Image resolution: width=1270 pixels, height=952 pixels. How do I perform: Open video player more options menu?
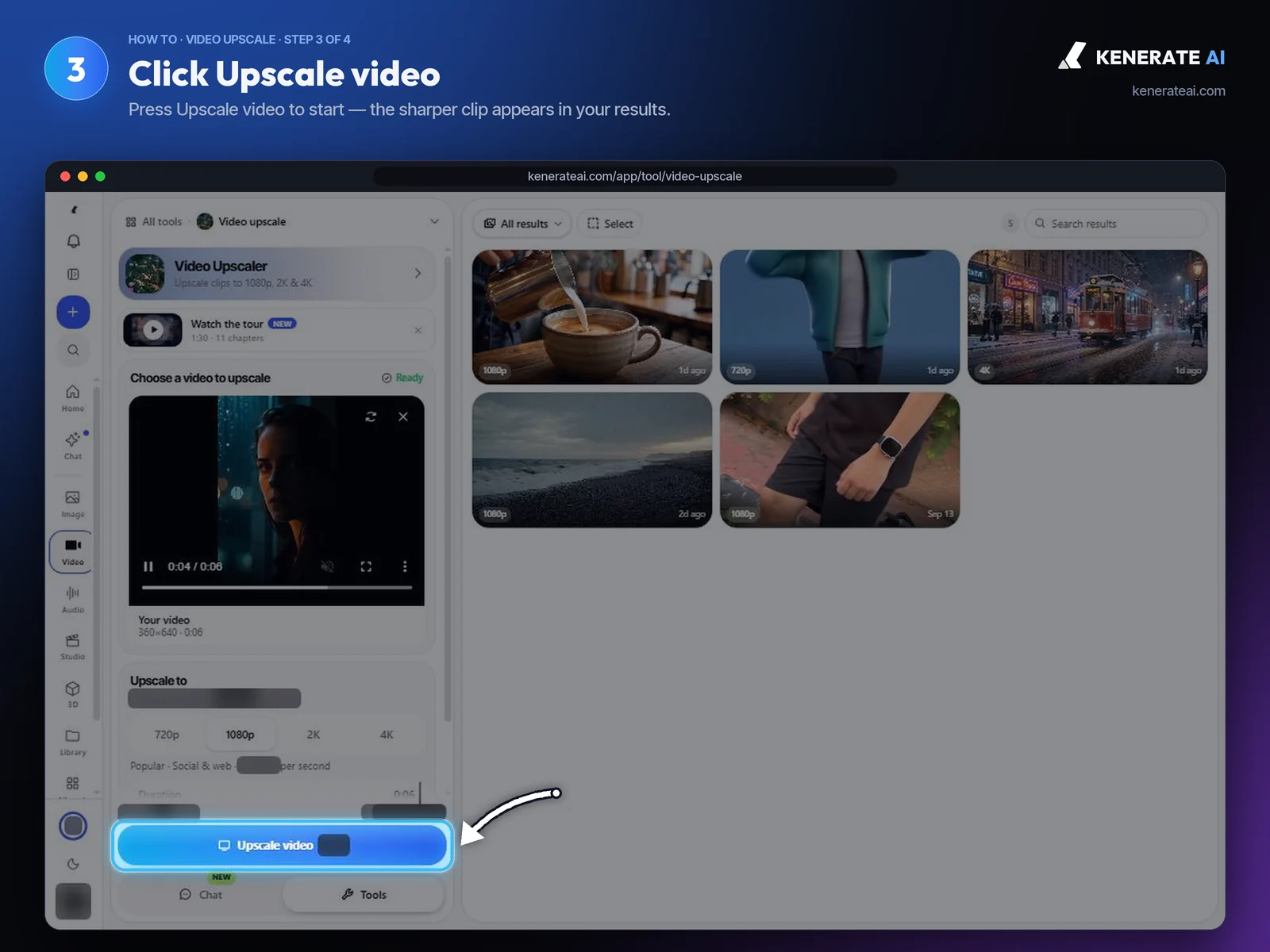click(405, 566)
